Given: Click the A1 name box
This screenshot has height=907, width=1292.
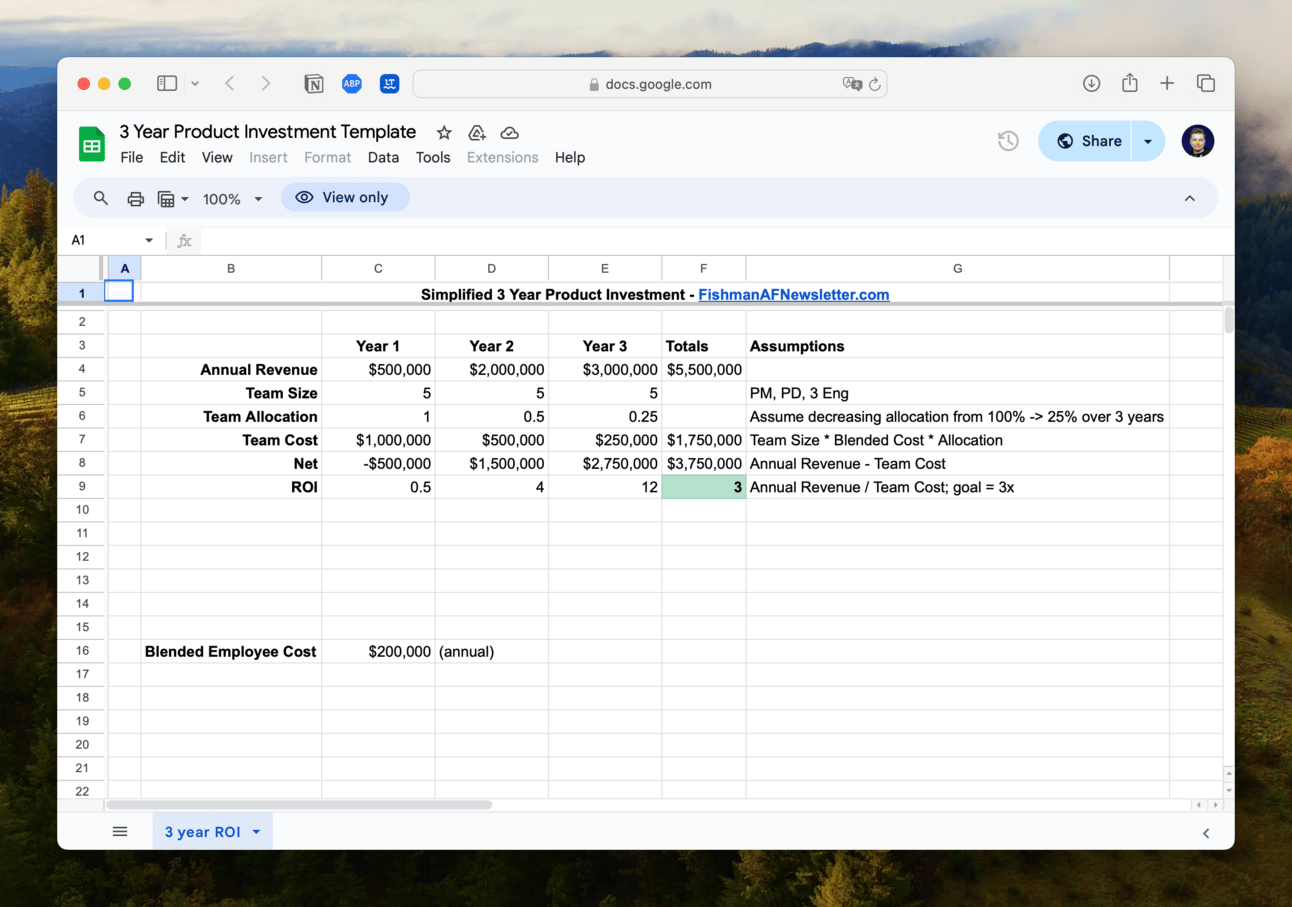Looking at the screenshot, I should pos(104,240).
